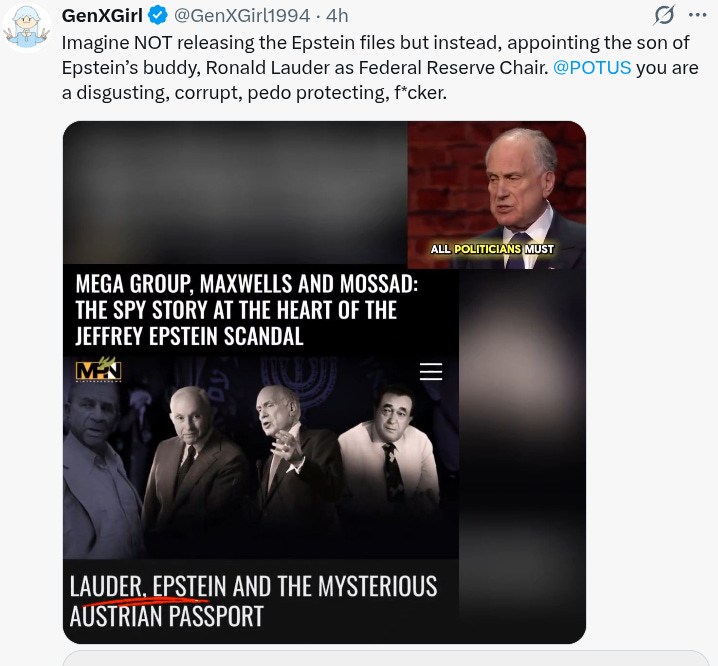
Task: Select the GenXGirl display name
Action: (102, 16)
